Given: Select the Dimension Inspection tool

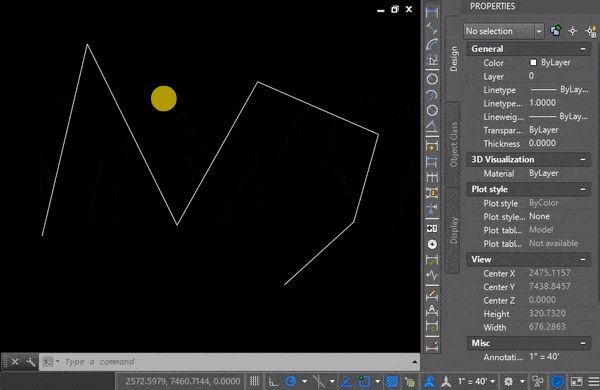Looking at the screenshot, I should [x=432, y=260].
